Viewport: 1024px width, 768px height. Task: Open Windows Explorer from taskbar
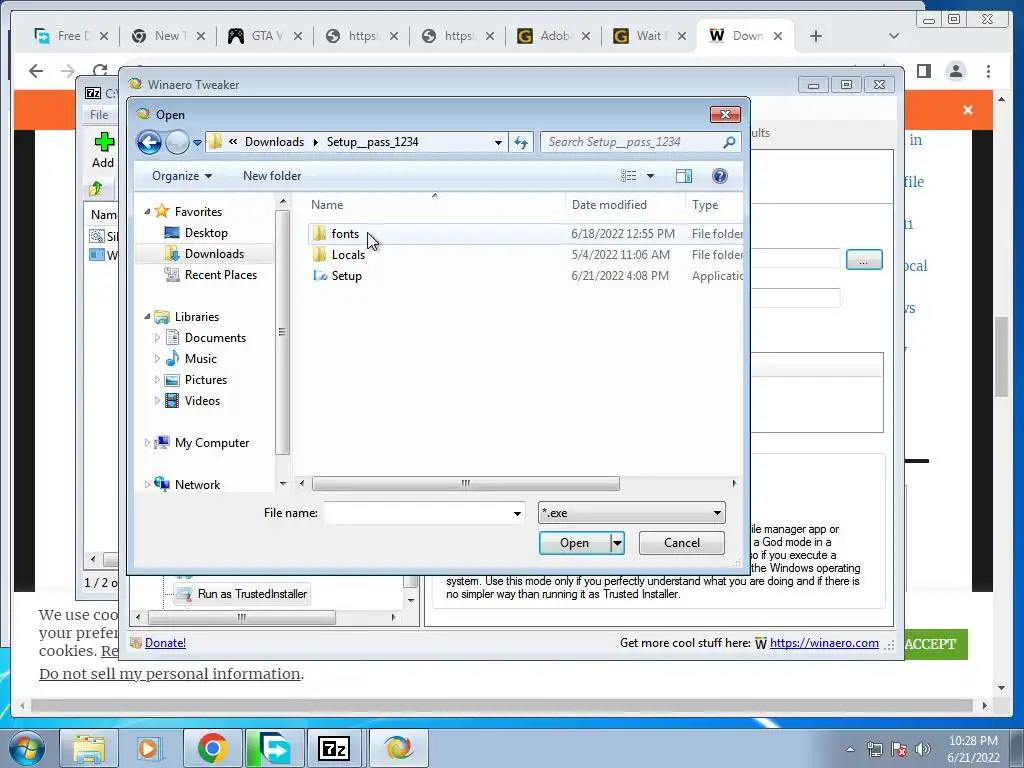(x=89, y=748)
